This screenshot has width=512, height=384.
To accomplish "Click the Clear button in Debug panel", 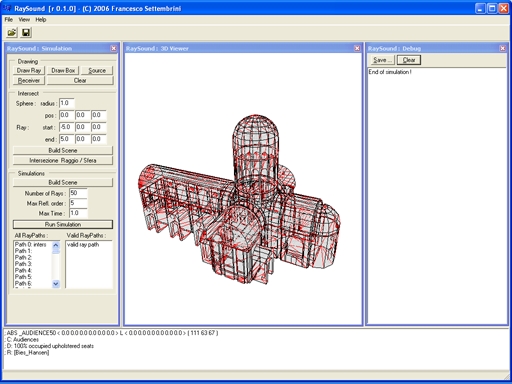I will tap(409, 60).
